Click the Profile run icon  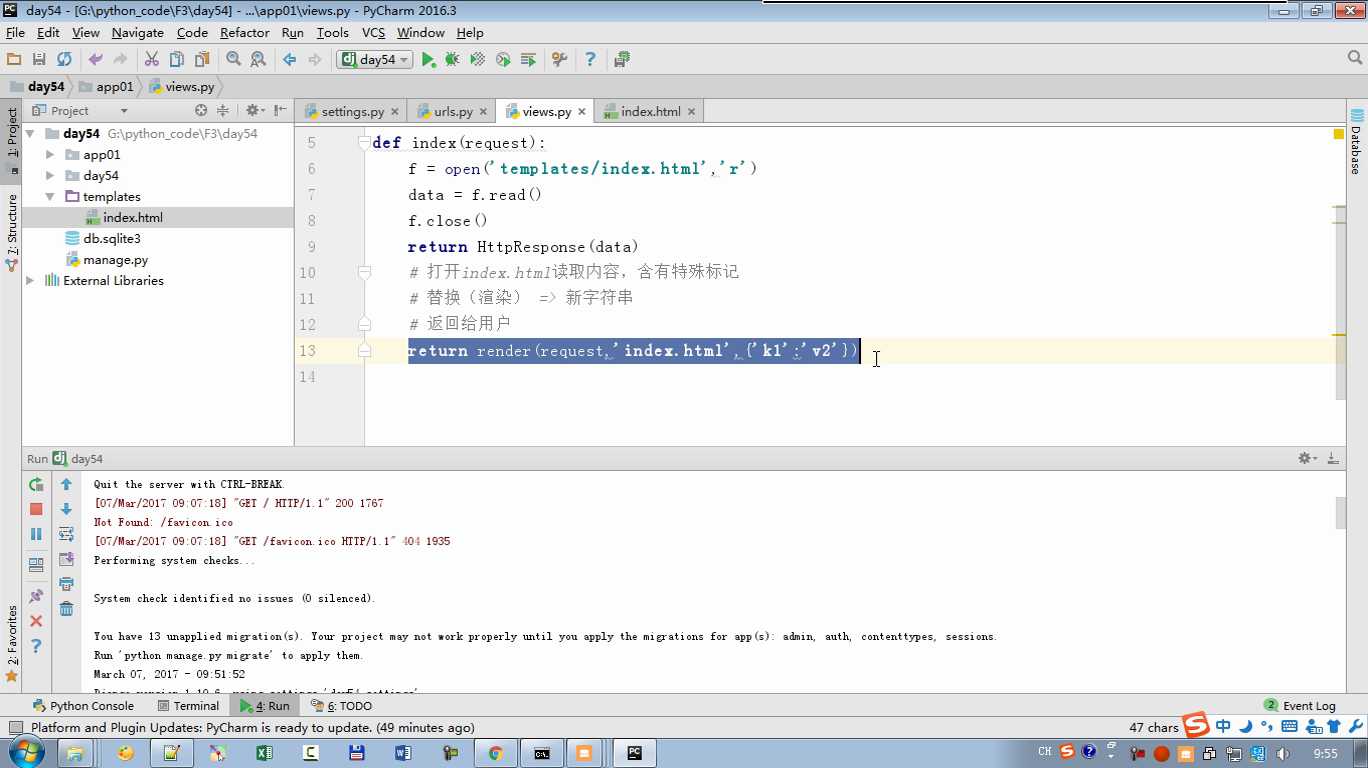point(503,60)
